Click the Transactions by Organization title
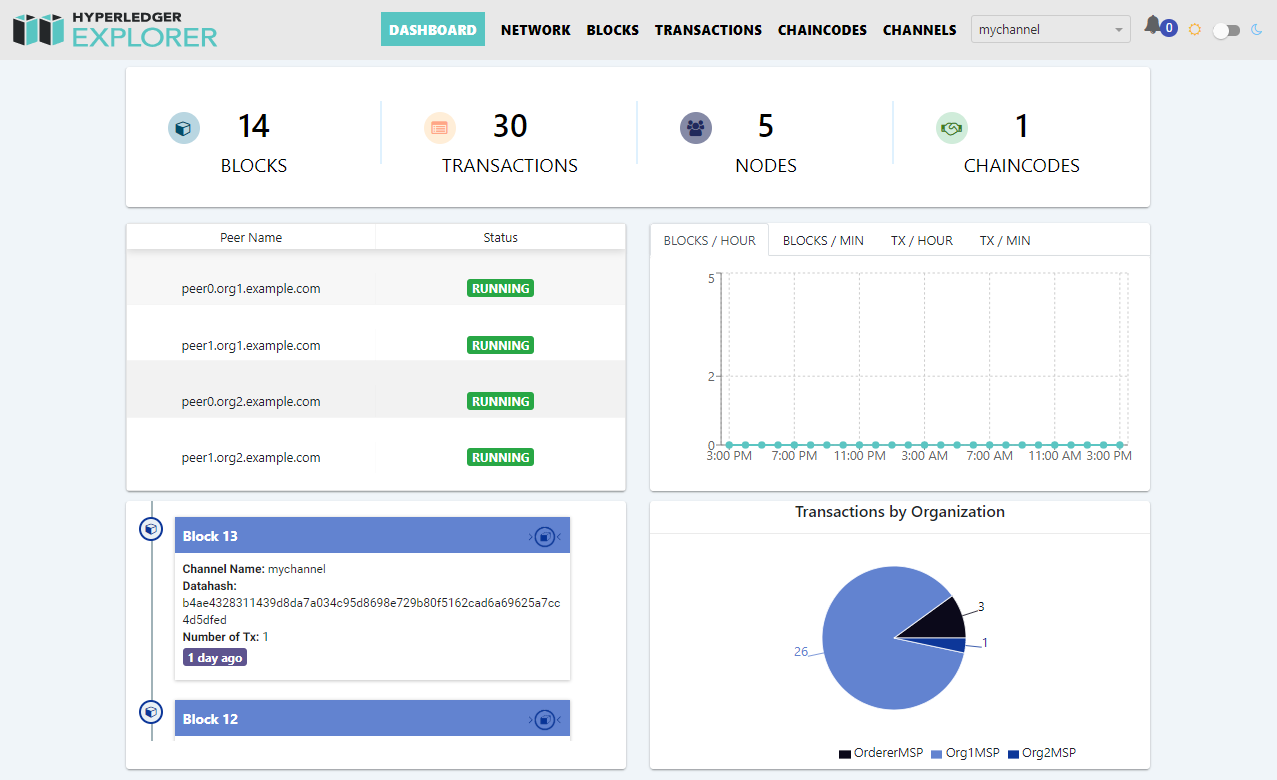The width and height of the screenshot is (1277, 780). point(900,512)
